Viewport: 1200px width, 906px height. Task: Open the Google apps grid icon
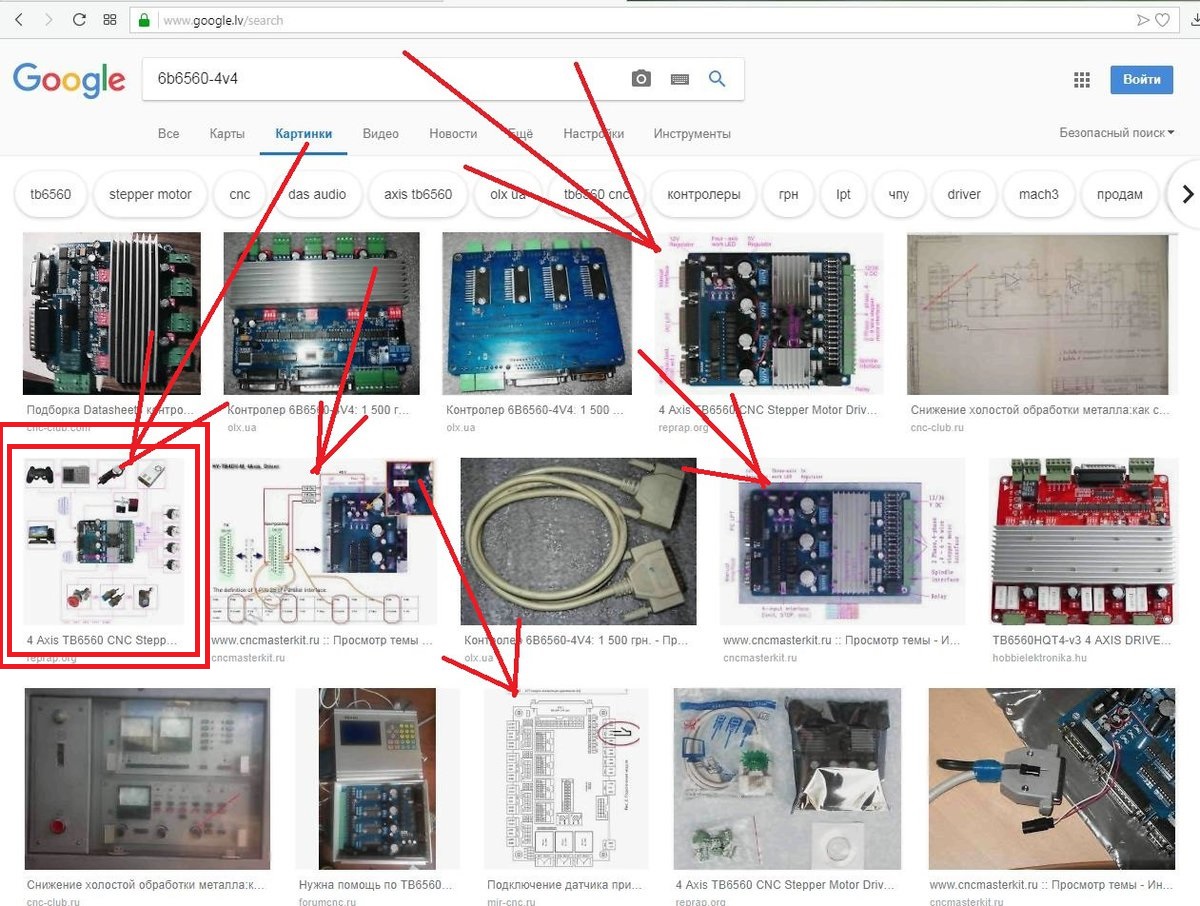[1081, 79]
